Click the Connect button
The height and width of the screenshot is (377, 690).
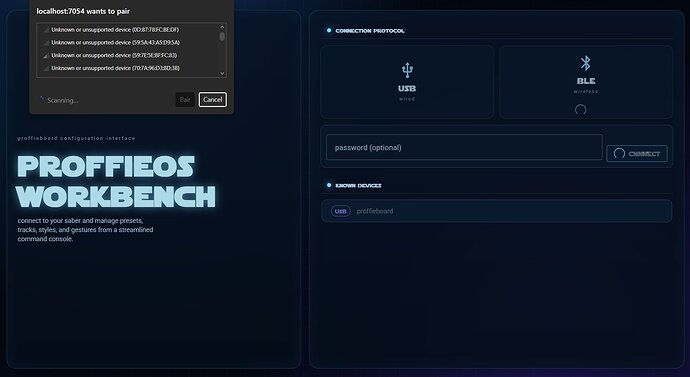[x=637, y=154]
